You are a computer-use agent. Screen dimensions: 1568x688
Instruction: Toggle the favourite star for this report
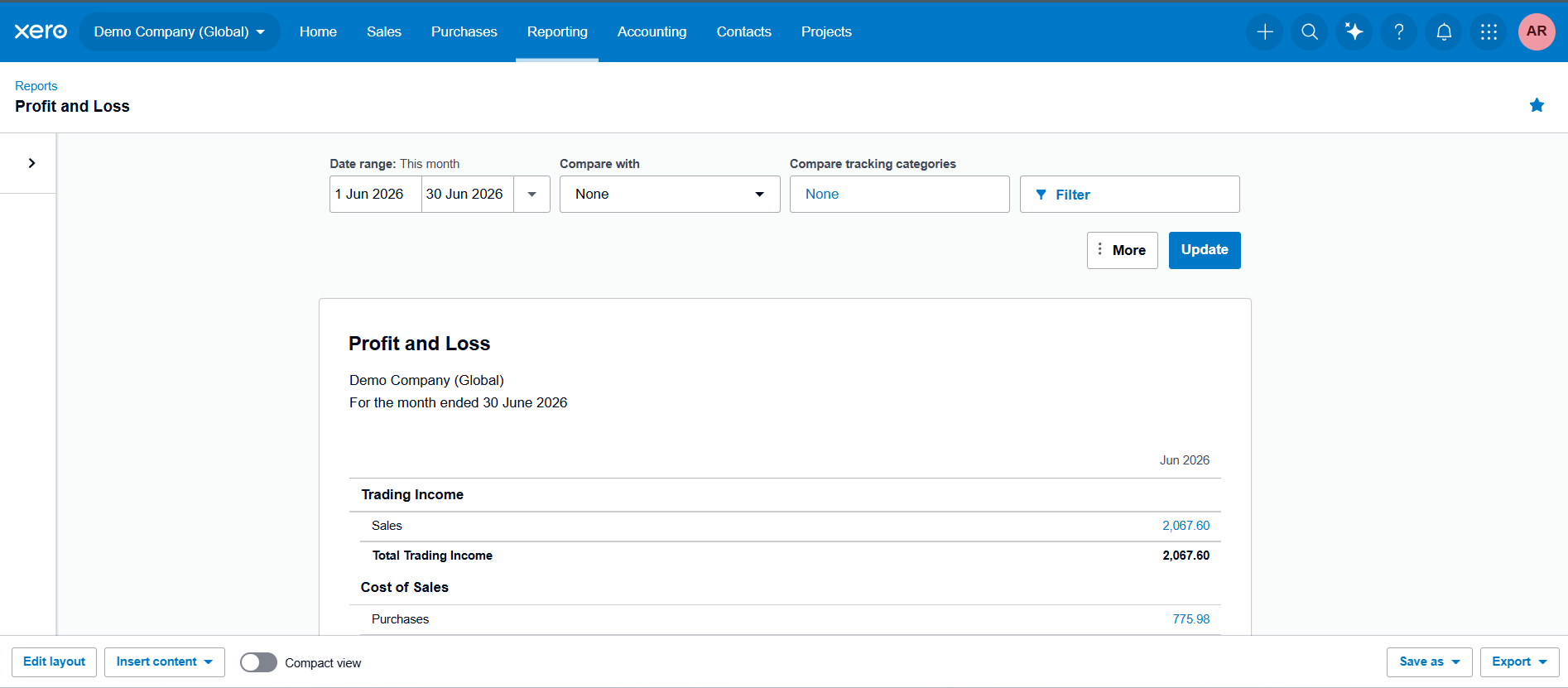(1537, 105)
